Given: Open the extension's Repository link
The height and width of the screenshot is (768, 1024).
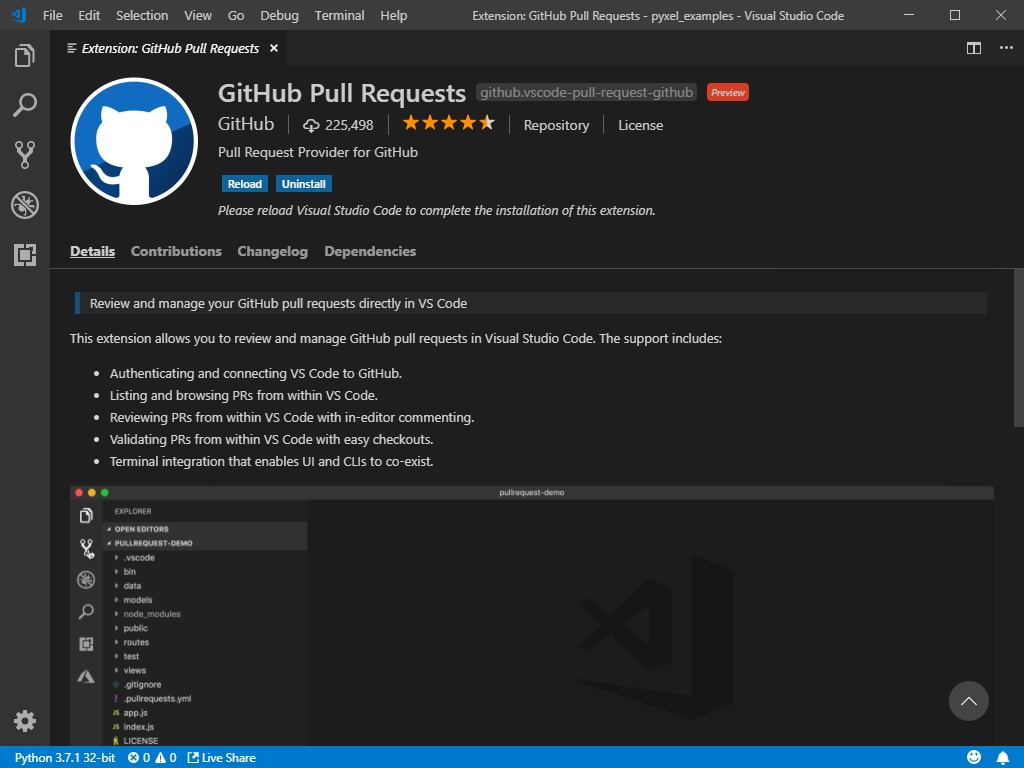Looking at the screenshot, I should [556, 125].
